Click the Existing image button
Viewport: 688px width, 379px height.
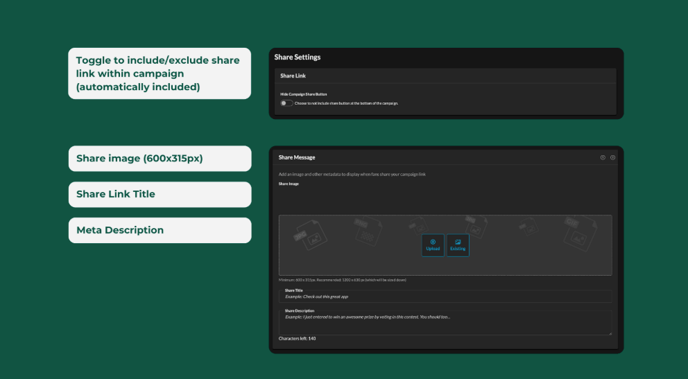pos(458,245)
